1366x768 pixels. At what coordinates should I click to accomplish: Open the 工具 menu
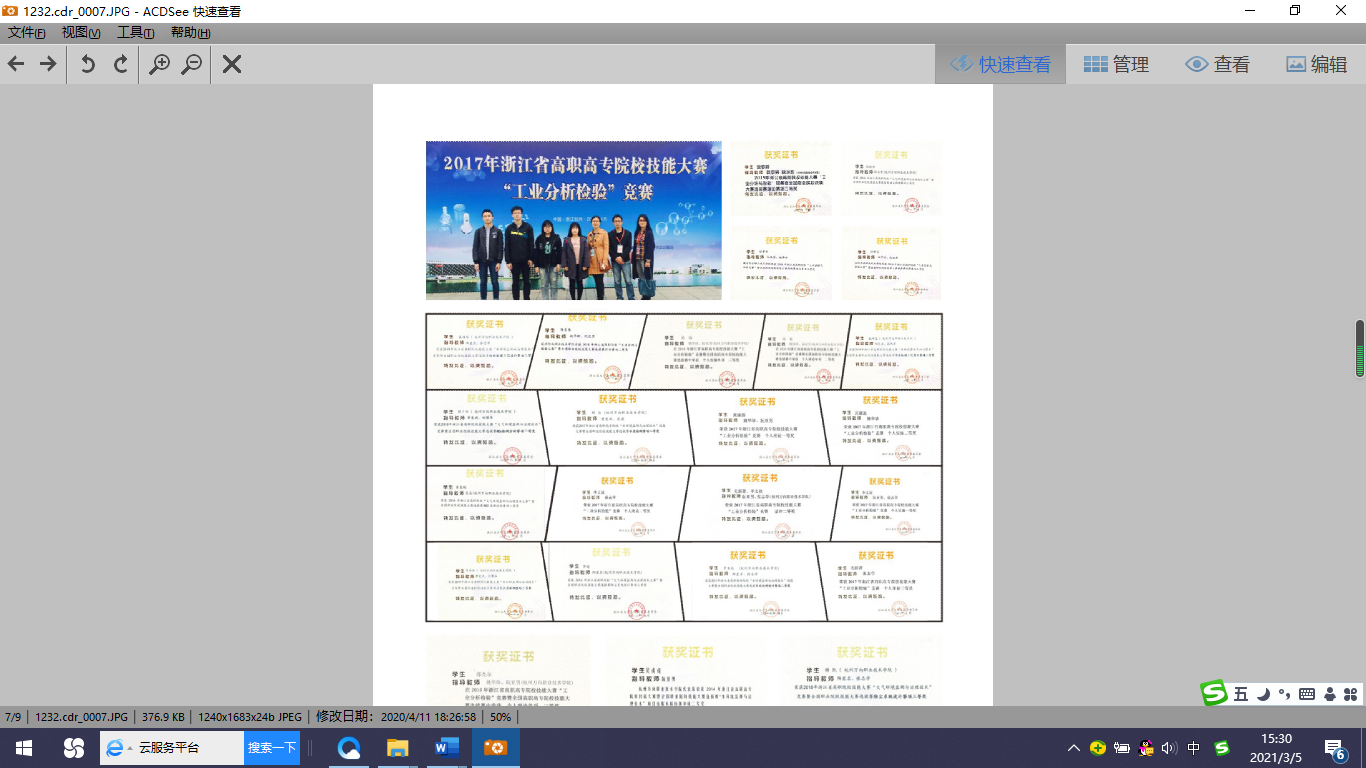[x=135, y=32]
